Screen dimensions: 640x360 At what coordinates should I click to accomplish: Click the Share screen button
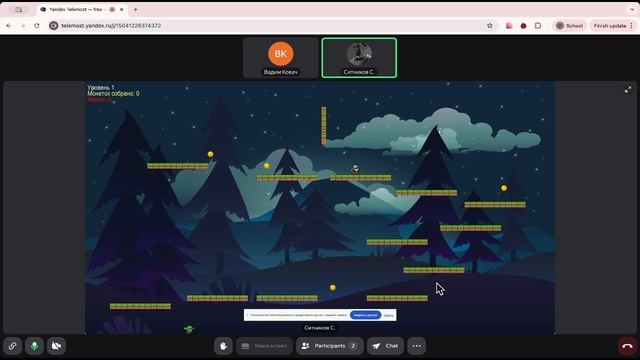tap(264, 346)
